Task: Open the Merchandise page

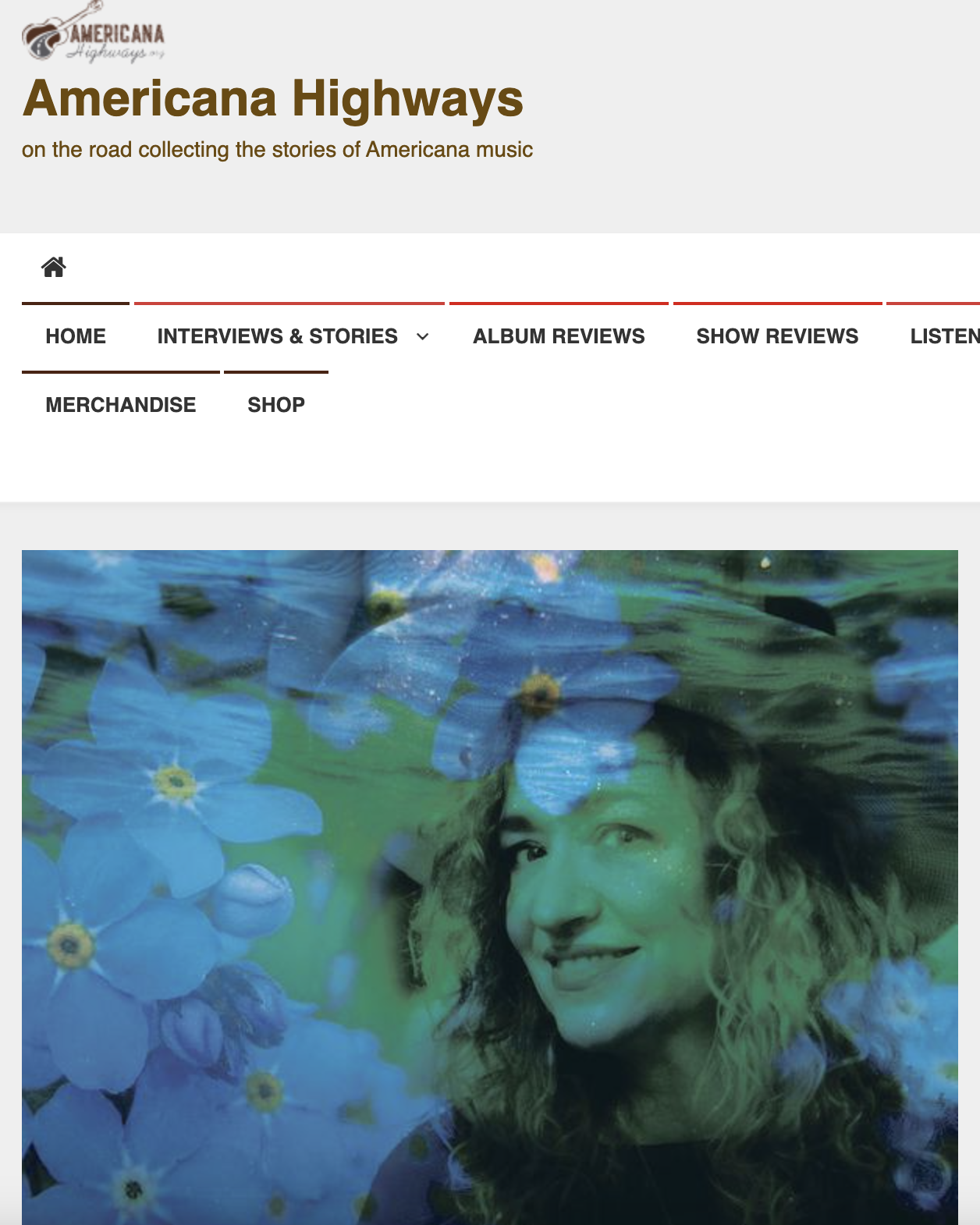Action: tap(121, 405)
